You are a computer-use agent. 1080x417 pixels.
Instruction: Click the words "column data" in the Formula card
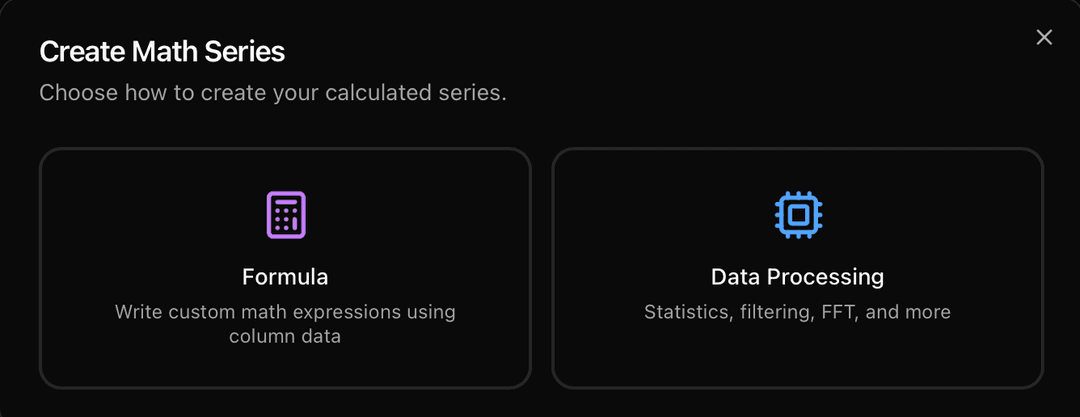click(285, 337)
